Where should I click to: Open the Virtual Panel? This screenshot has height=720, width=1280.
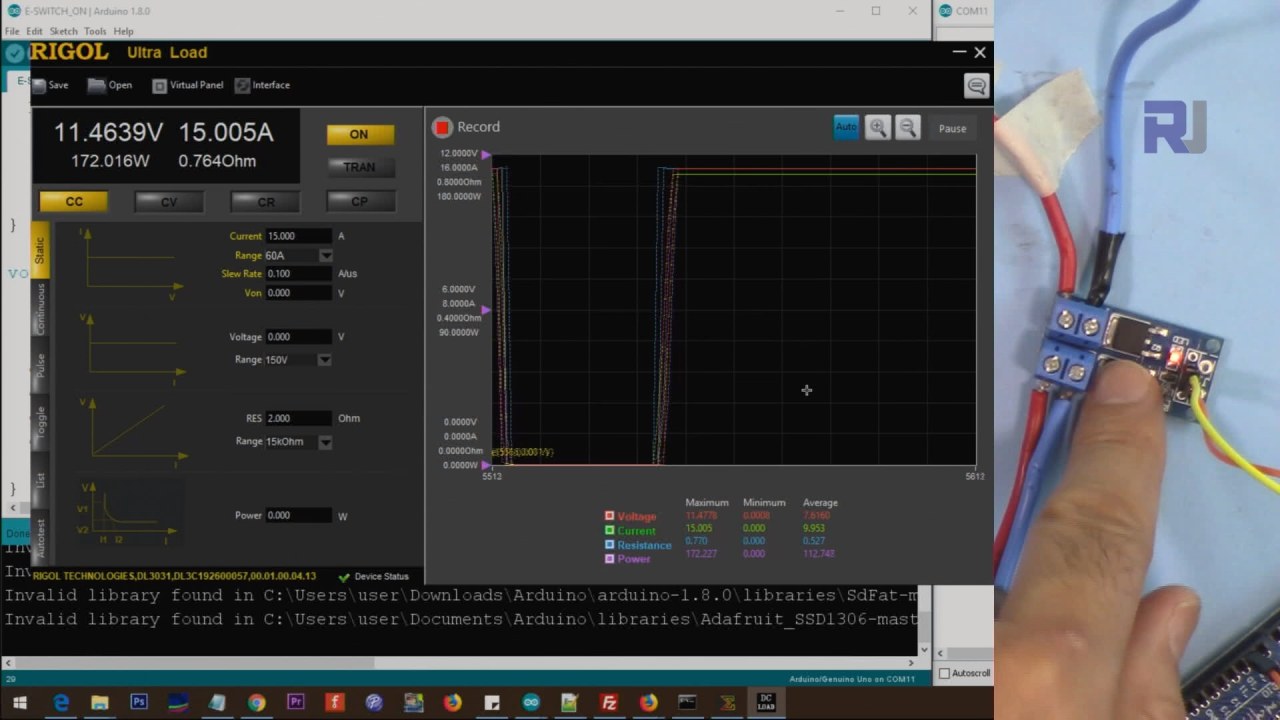point(159,86)
